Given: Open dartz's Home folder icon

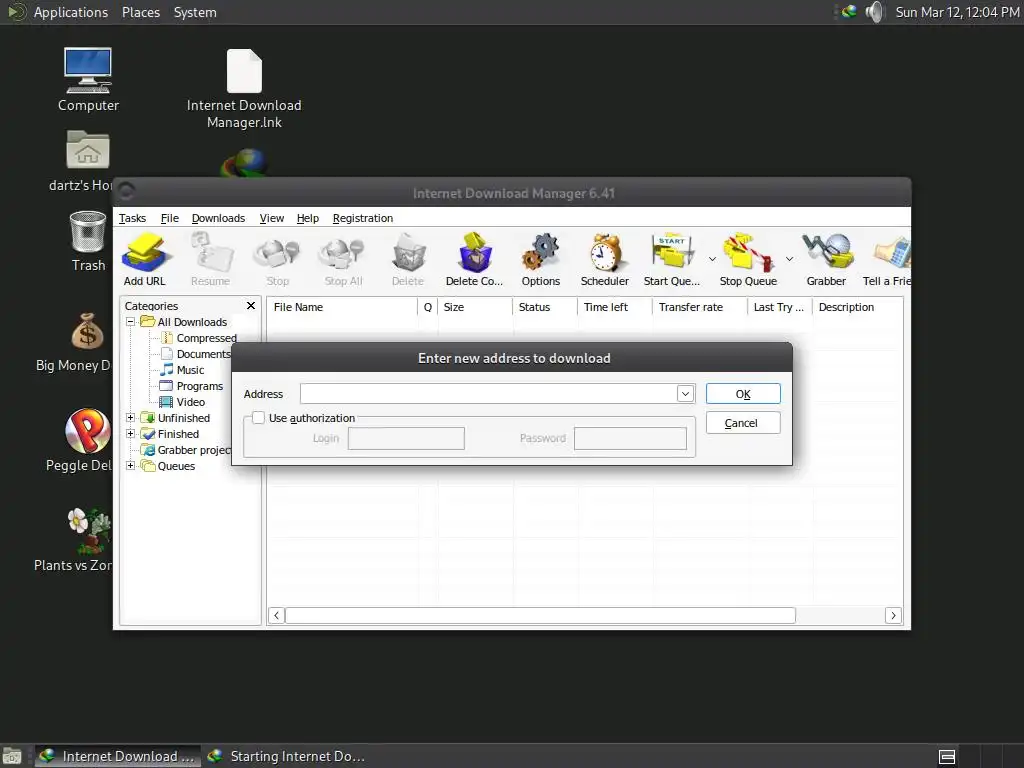Looking at the screenshot, I should pyautogui.click(x=88, y=150).
